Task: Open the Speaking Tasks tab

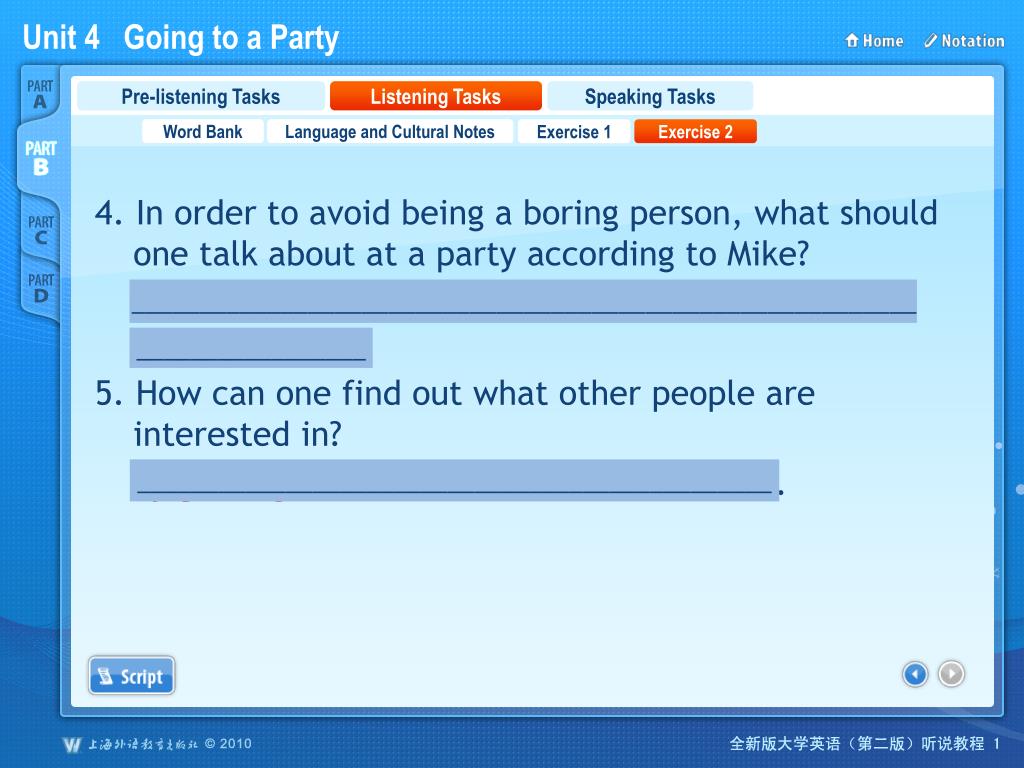Action: point(650,97)
